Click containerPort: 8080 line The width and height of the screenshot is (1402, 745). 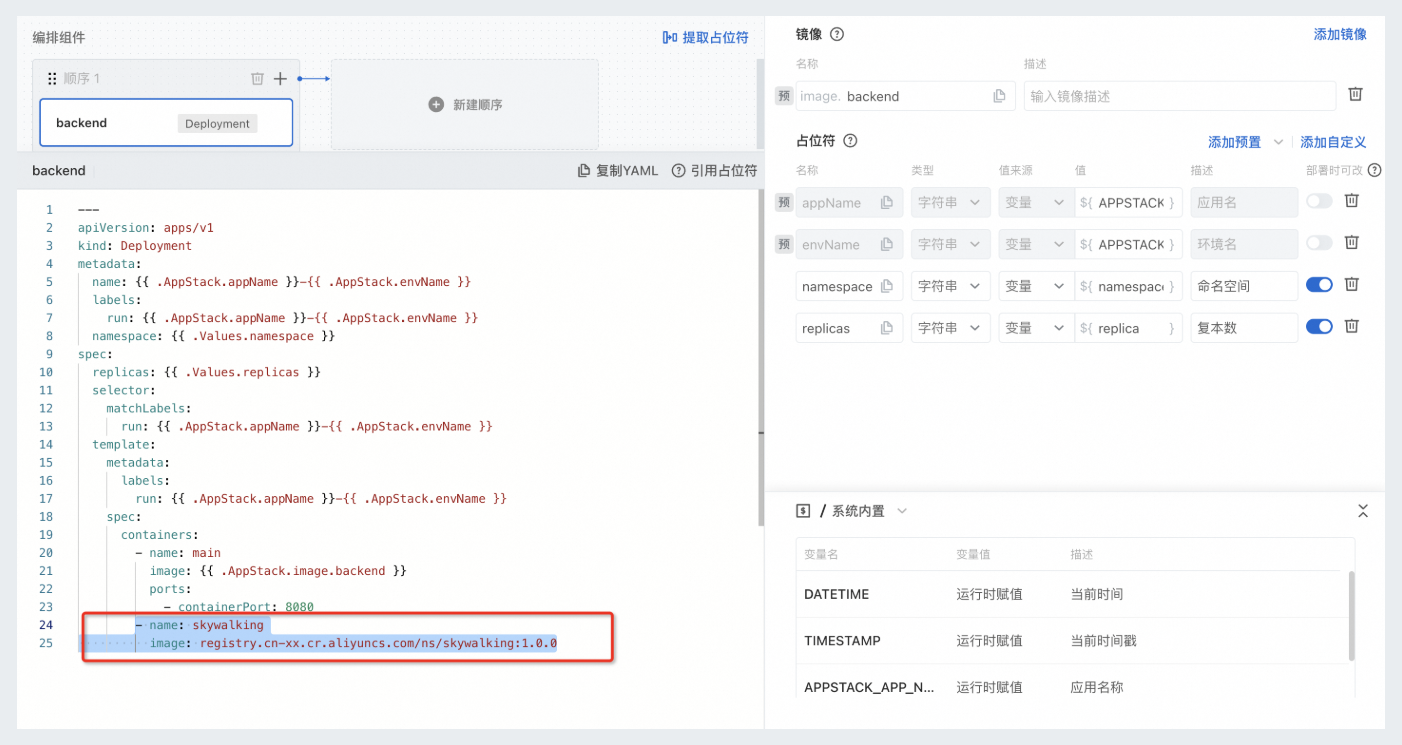coord(239,607)
